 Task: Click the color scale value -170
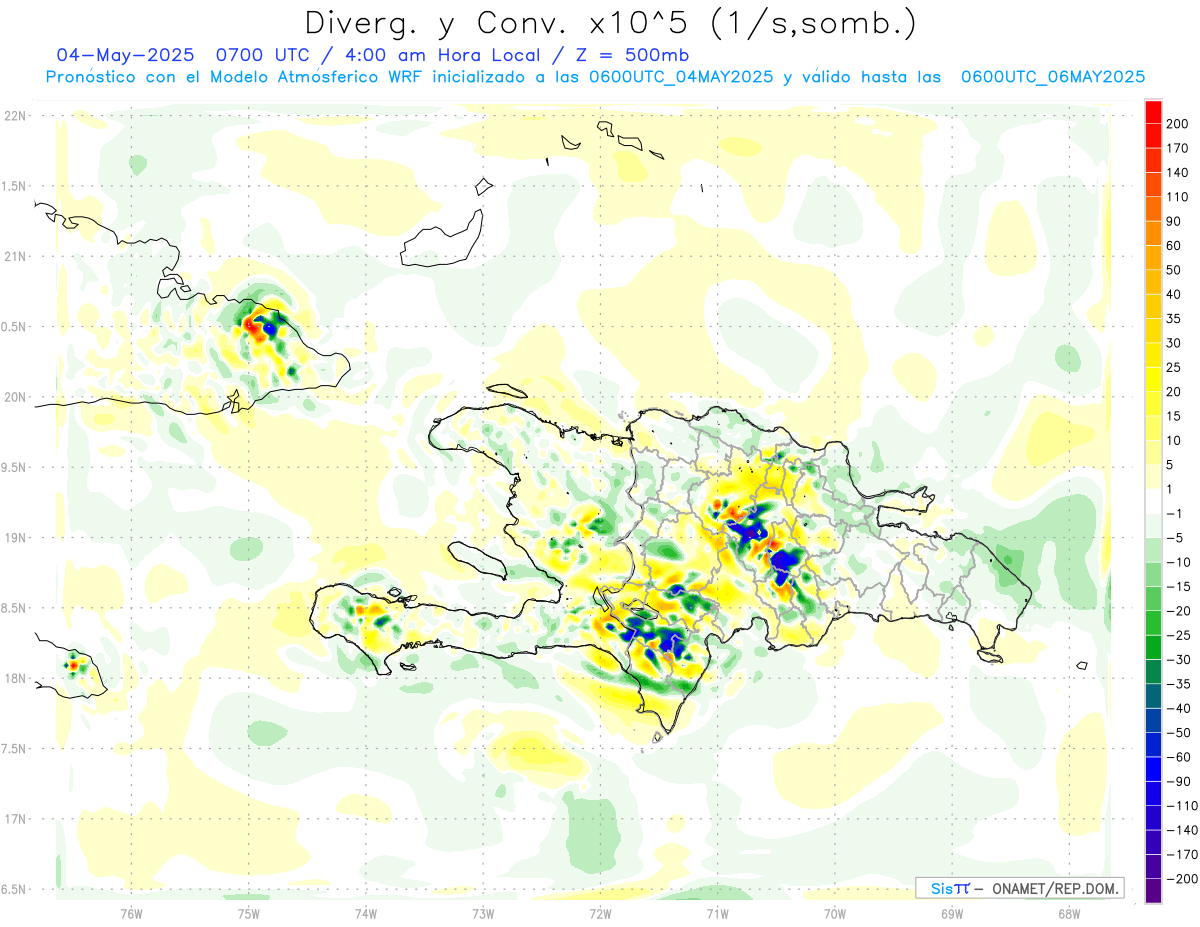point(1182,854)
